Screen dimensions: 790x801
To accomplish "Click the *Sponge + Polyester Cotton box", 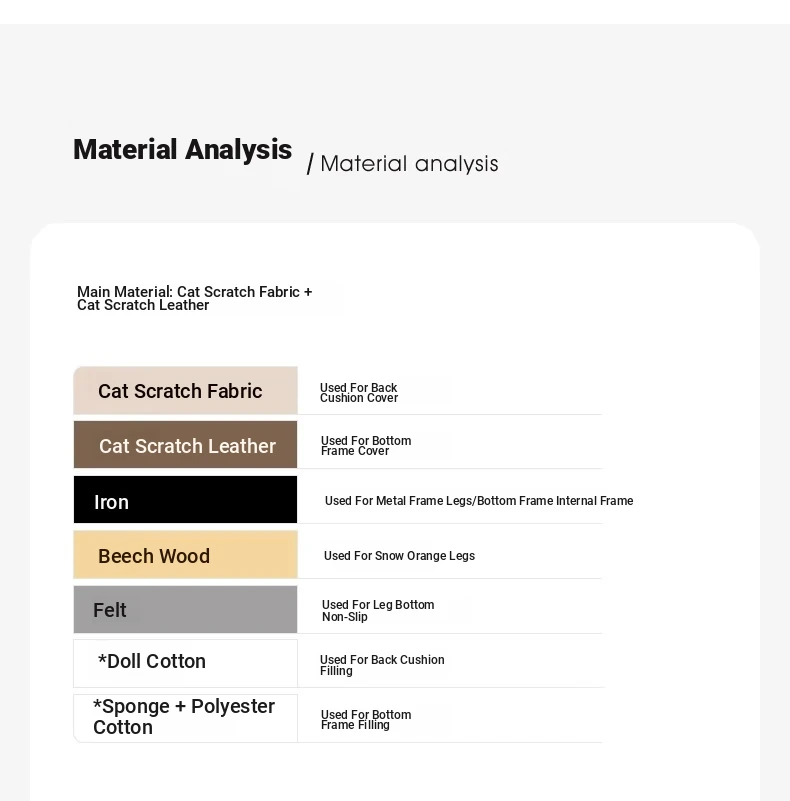I will coord(185,718).
